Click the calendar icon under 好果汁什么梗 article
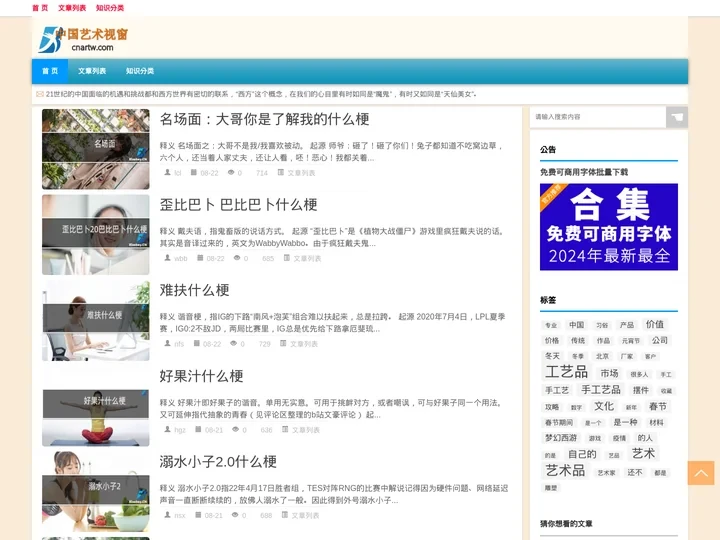 (198, 429)
